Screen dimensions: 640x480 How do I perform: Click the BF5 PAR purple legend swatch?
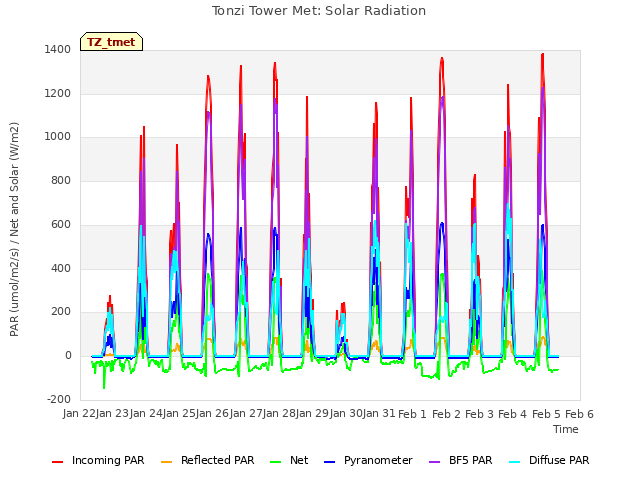(x=435, y=462)
